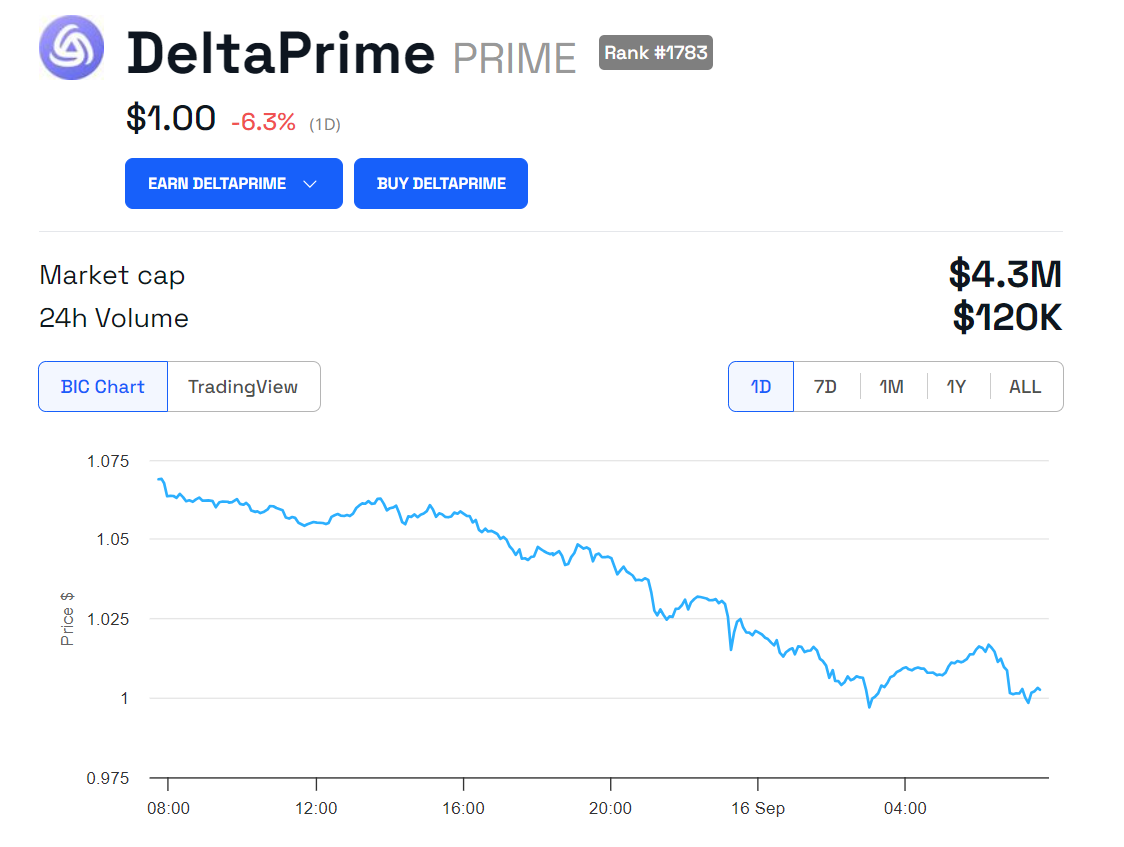Expand the Earn DeltaPrime dropdown chevron
This screenshot has width=1124, height=847.
click(310, 184)
